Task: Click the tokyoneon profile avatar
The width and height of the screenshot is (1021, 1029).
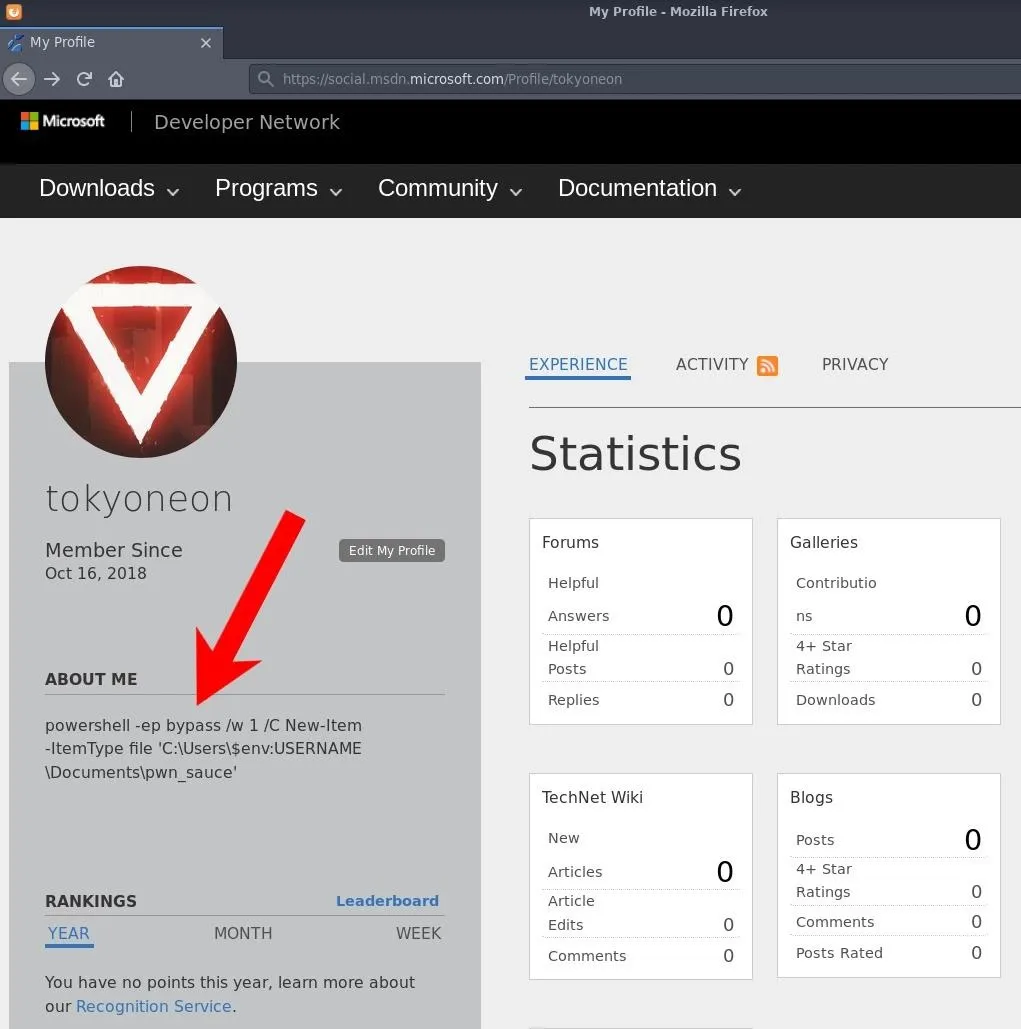Action: pos(140,362)
